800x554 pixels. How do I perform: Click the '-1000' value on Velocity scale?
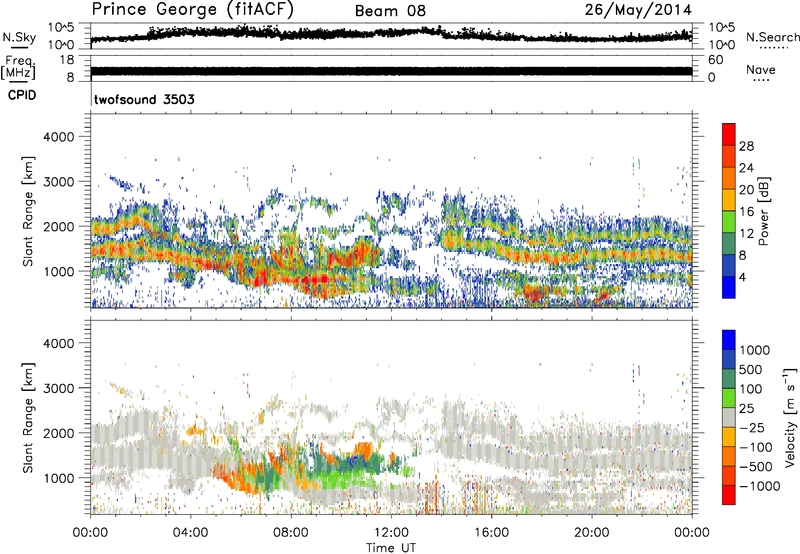760,486
